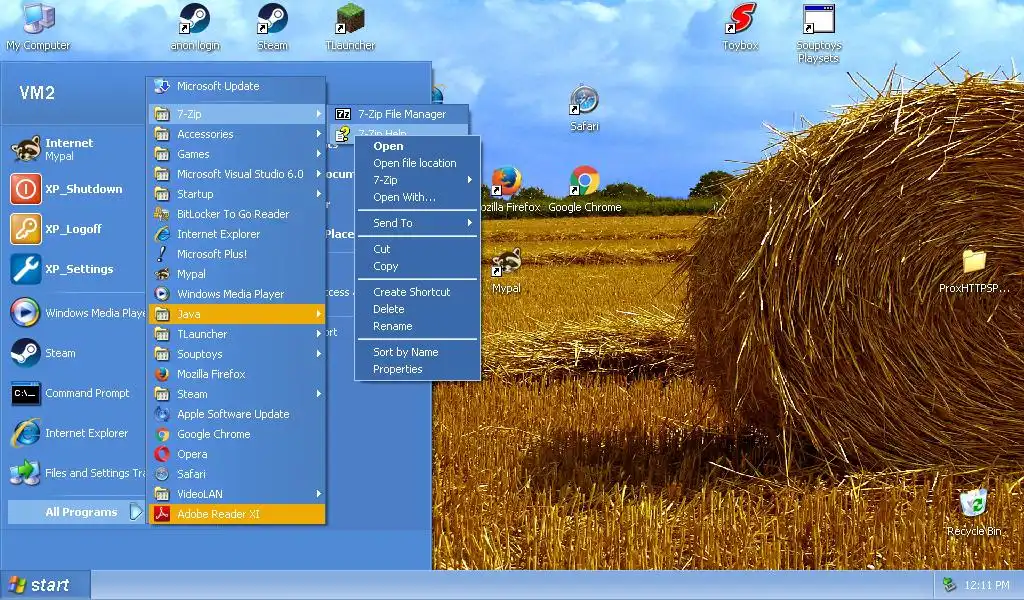Select the Mozilla Firefox desktop shortcut
Screen dimensions: 1024x600
[509, 189]
